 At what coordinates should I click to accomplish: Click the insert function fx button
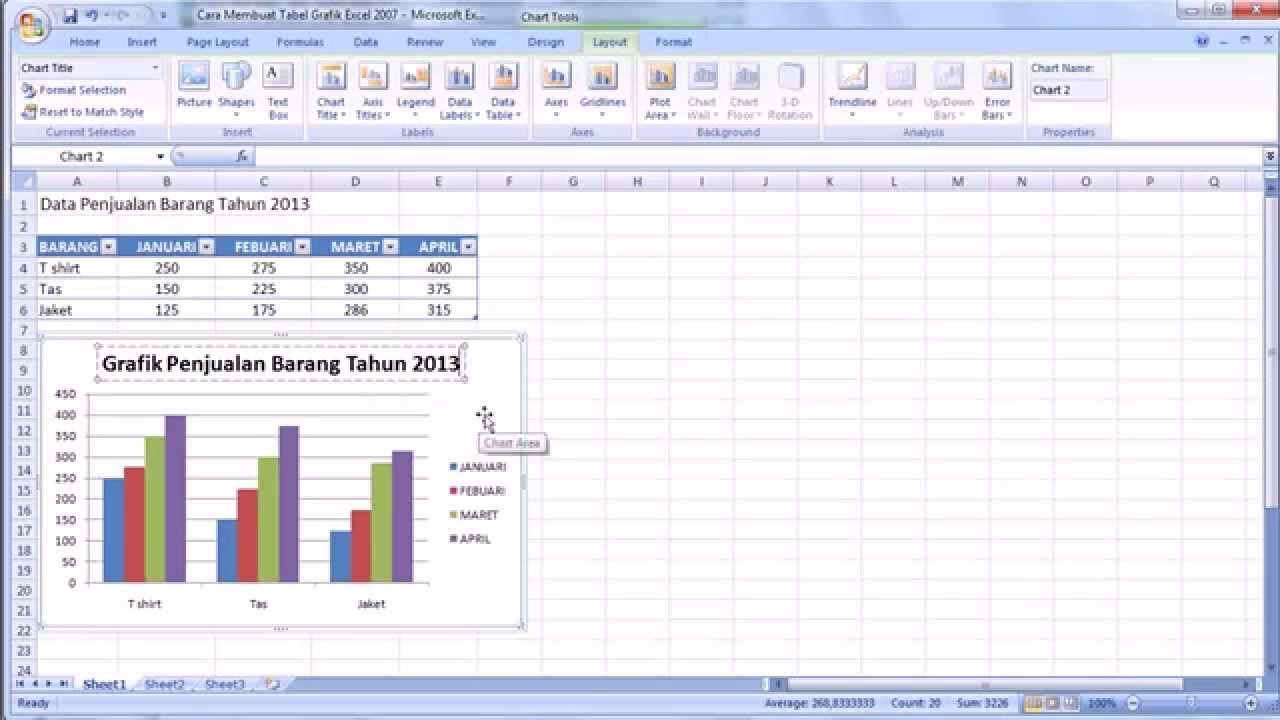click(x=242, y=157)
